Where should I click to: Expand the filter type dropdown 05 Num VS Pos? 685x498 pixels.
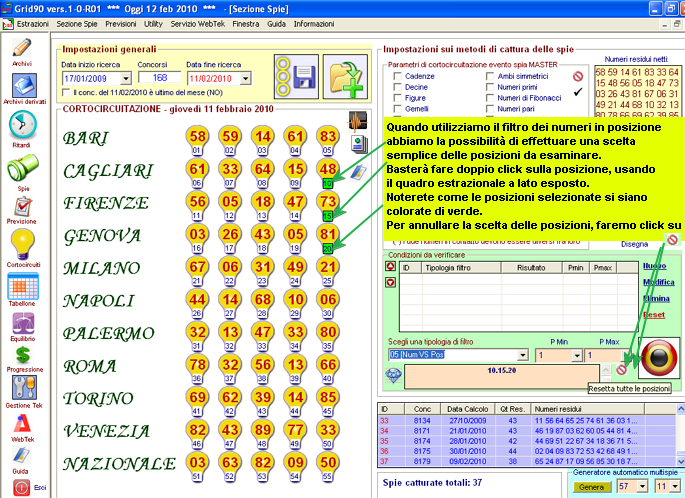click(x=523, y=355)
